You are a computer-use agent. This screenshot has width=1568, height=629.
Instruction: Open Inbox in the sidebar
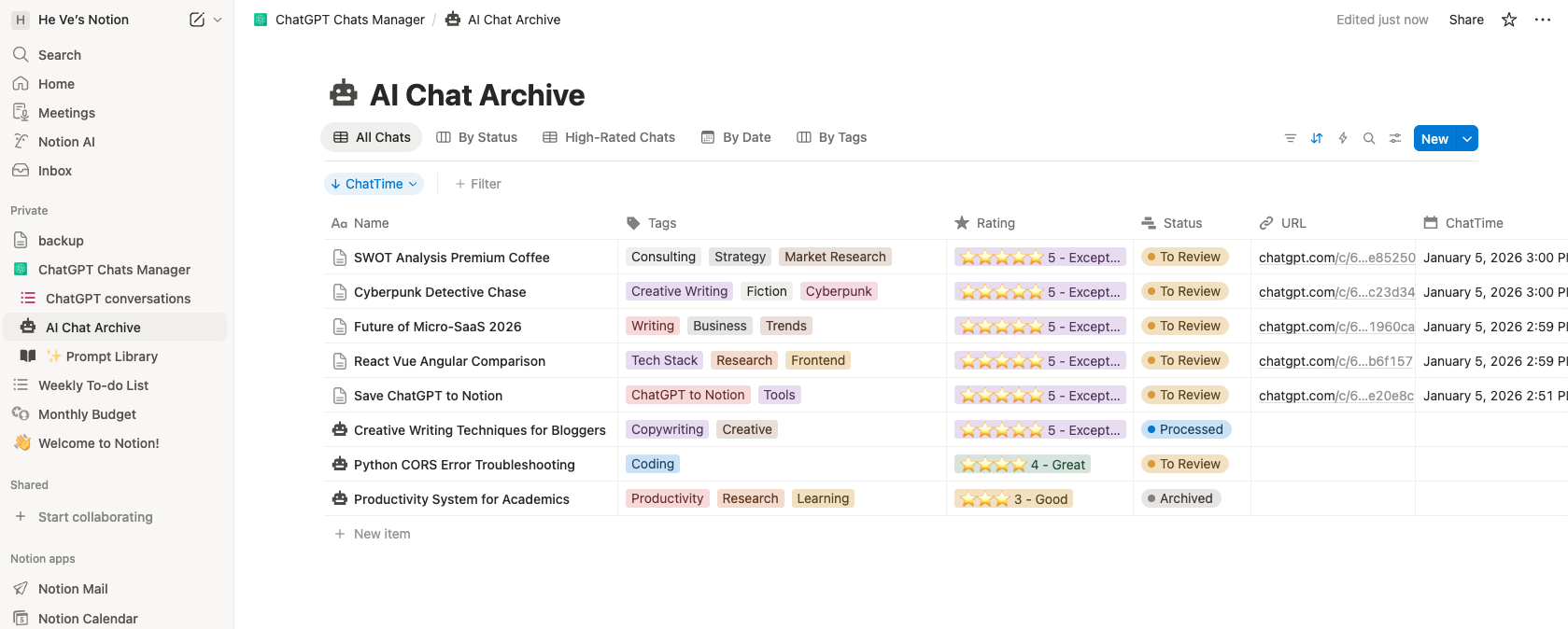pyautogui.click(x=117, y=171)
